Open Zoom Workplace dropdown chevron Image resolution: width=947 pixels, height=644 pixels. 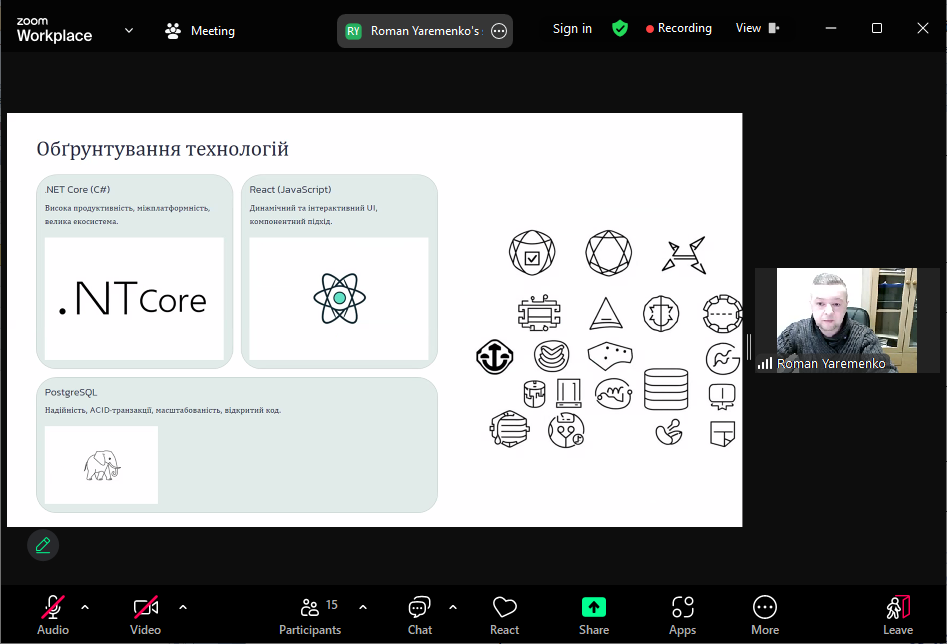pyautogui.click(x=129, y=30)
